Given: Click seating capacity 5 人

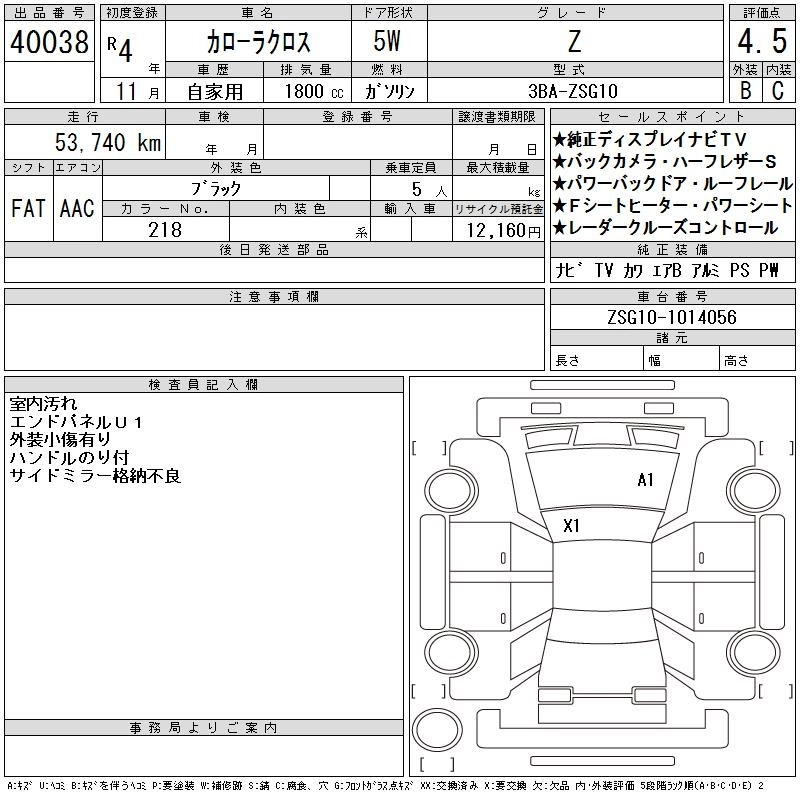Looking at the screenshot, I should [x=429, y=190].
